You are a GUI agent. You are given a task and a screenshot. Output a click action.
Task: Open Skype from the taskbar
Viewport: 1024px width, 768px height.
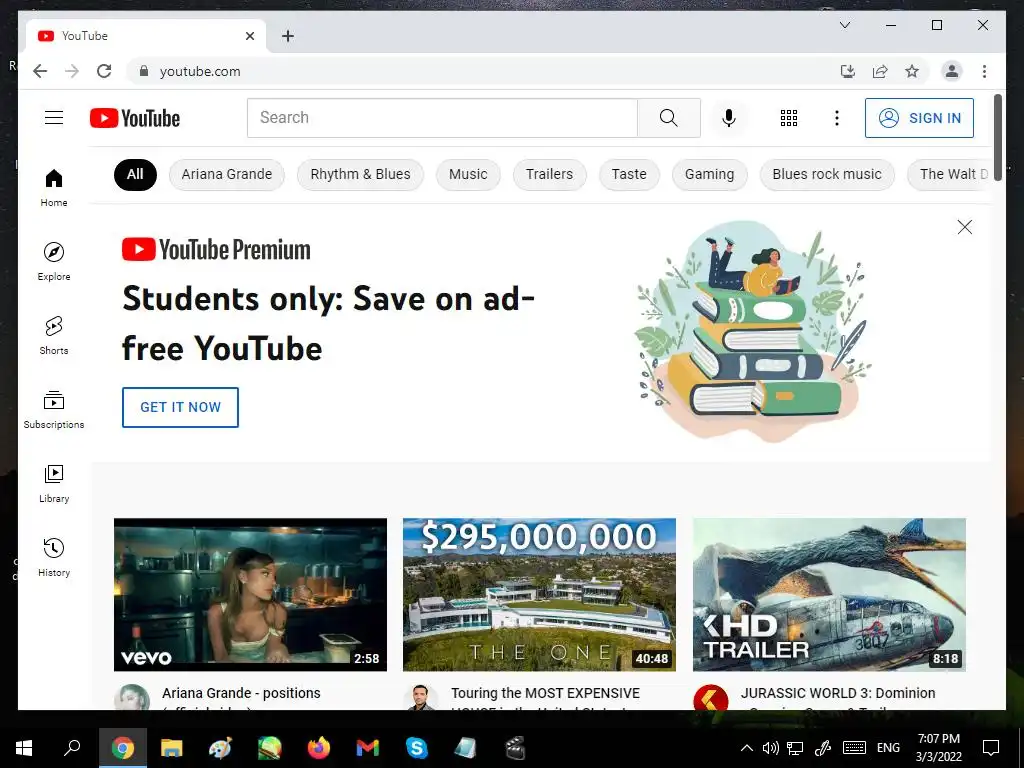coord(417,748)
